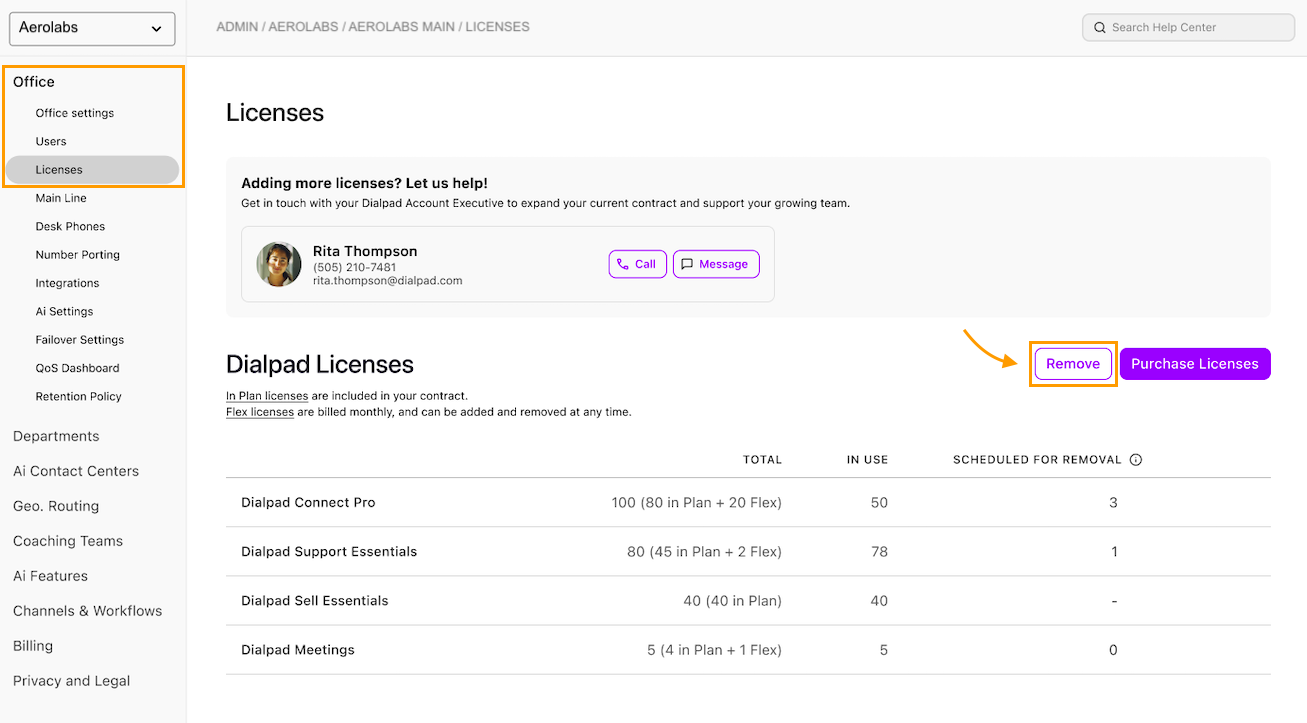Select Dialpad Sell Essentials row name

click(315, 601)
